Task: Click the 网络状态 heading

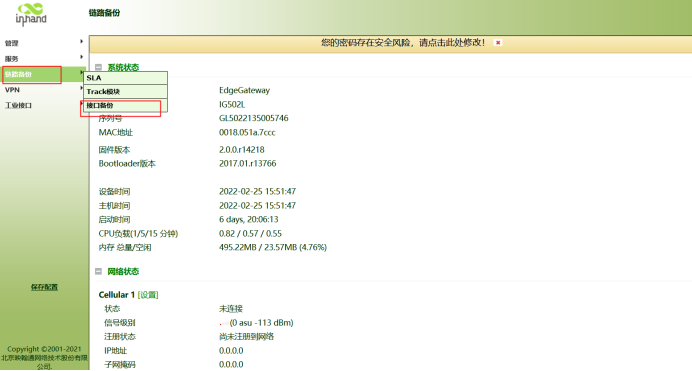Action: pyautogui.click(x=123, y=271)
